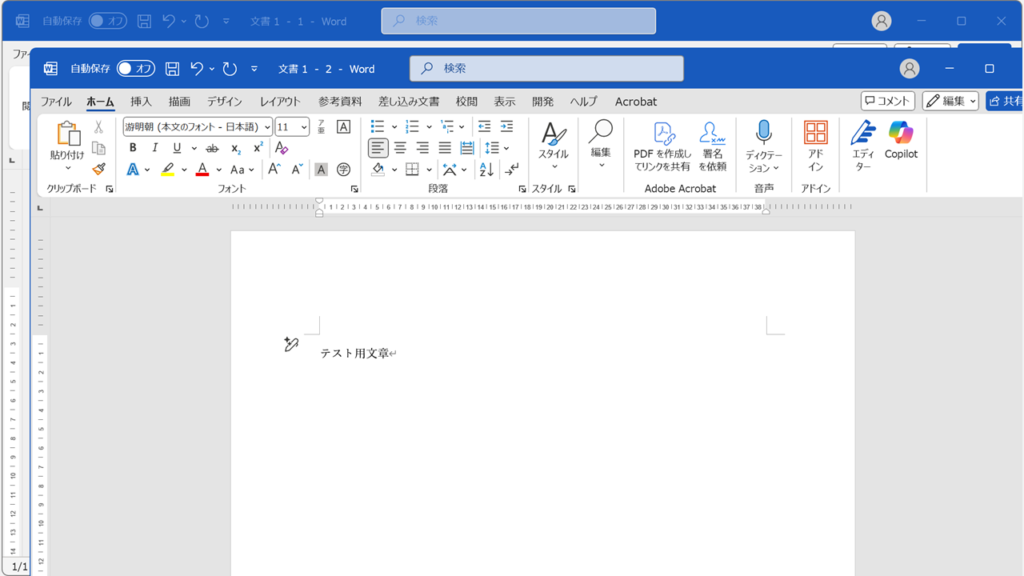Click the Request Signatures (署名を依頼) icon
Image resolution: width=1024 pixels, height=576 pixels.
712,134
